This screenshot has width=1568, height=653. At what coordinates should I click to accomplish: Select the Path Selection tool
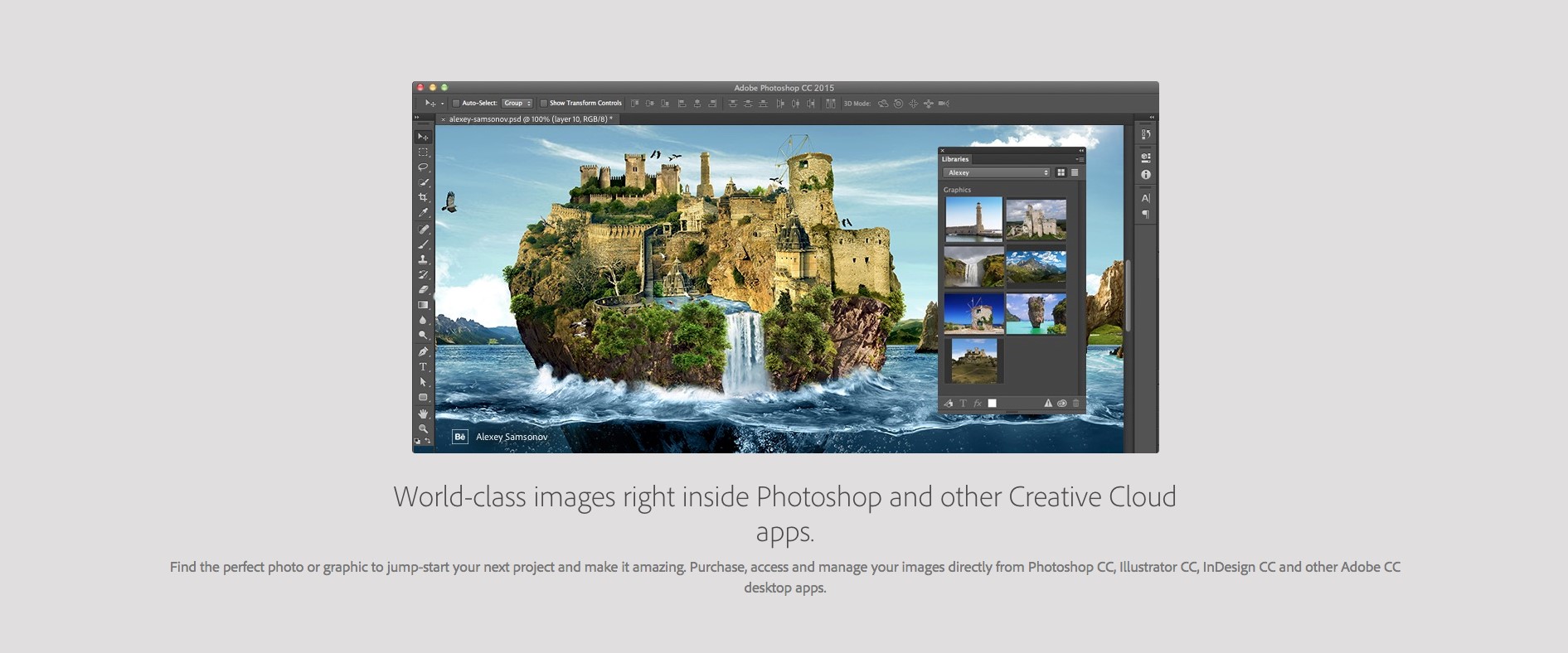pyautogui.click(x=423, y=382)
